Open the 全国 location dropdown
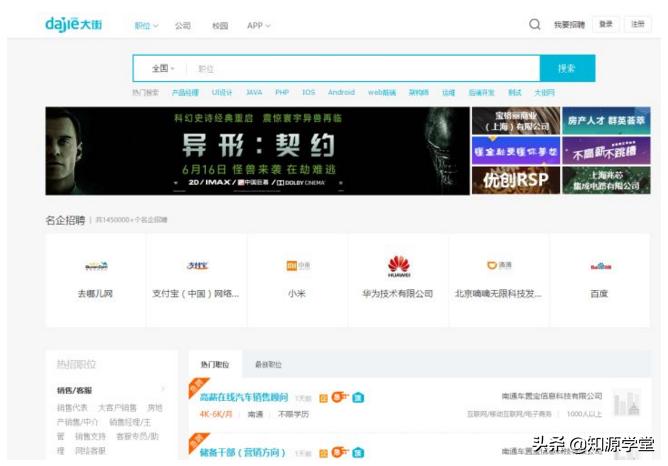The width and height of the screenshot is (668, 466). pyautogui.click(x=163, y=68)
